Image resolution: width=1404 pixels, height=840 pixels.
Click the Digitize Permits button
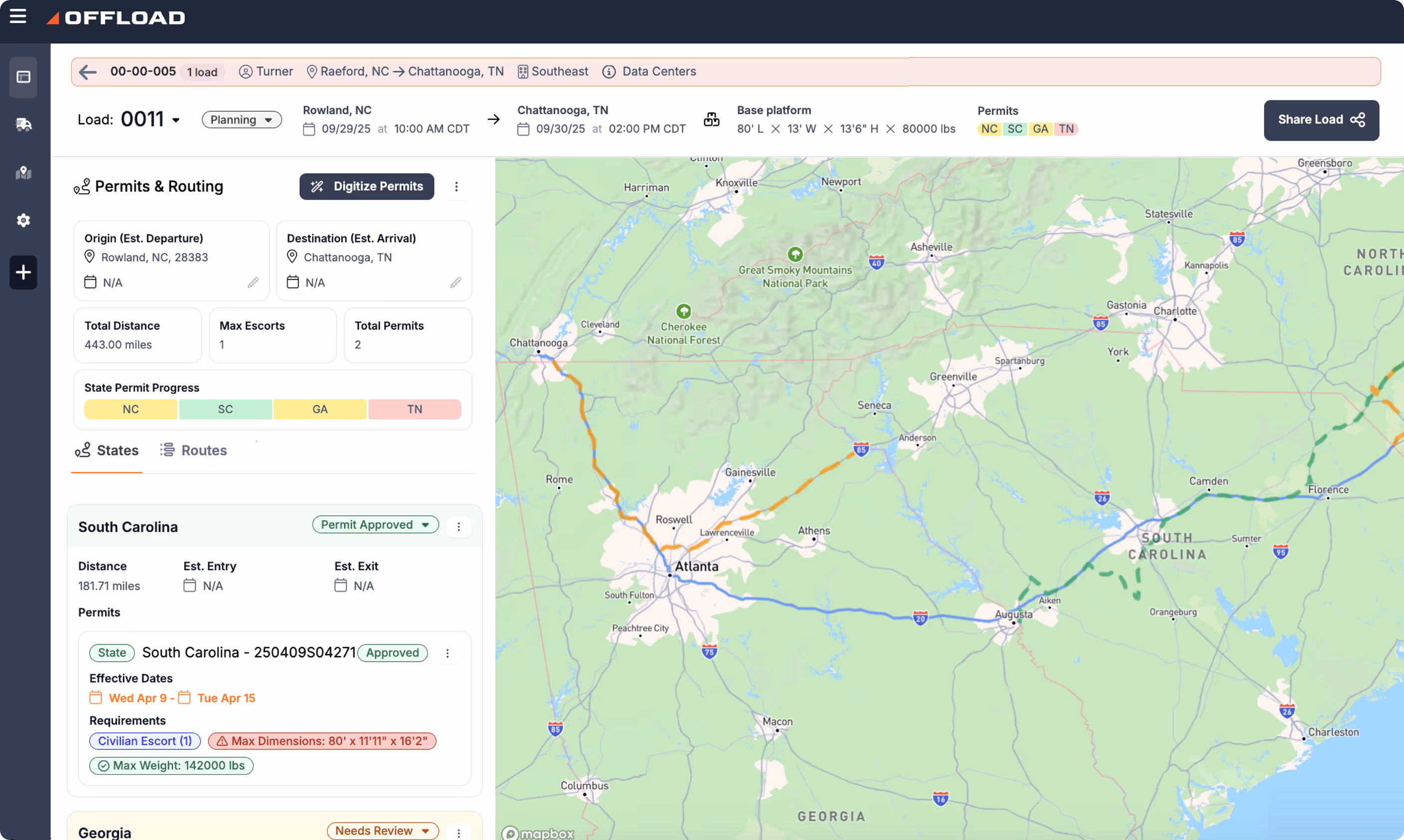click(x=367, y=186)
